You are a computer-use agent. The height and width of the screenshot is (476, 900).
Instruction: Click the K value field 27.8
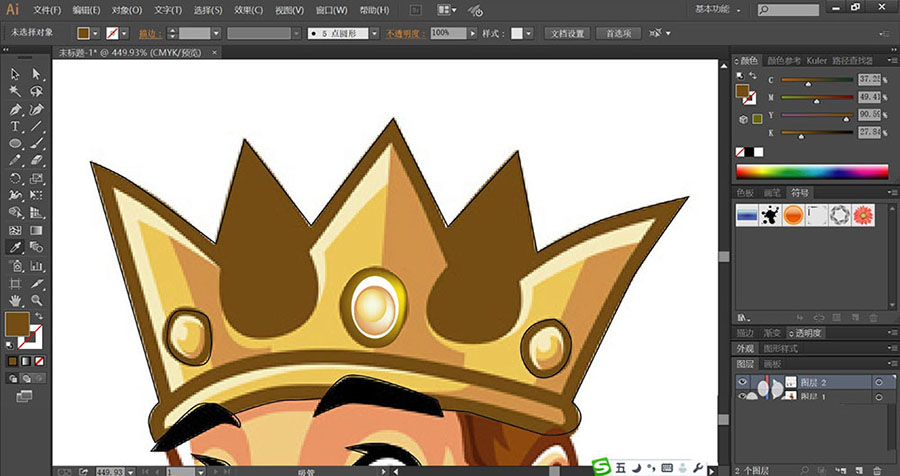click(x=869, y=133)
